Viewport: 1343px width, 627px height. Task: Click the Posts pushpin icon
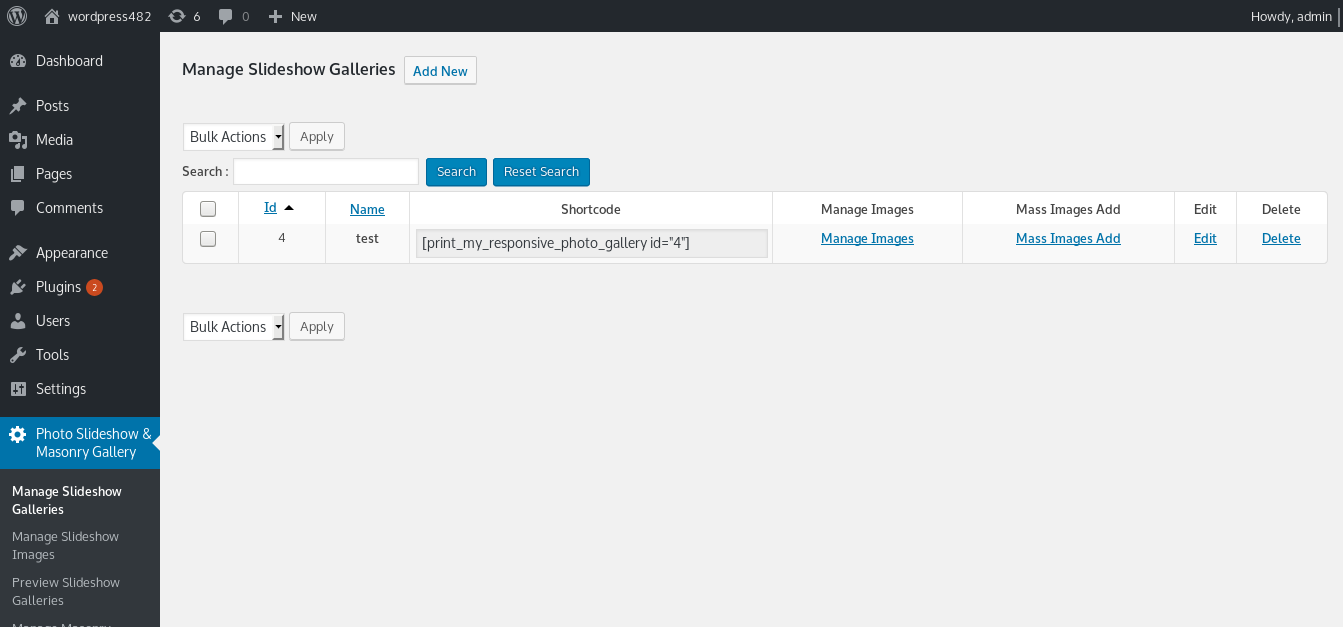(18, 106)
